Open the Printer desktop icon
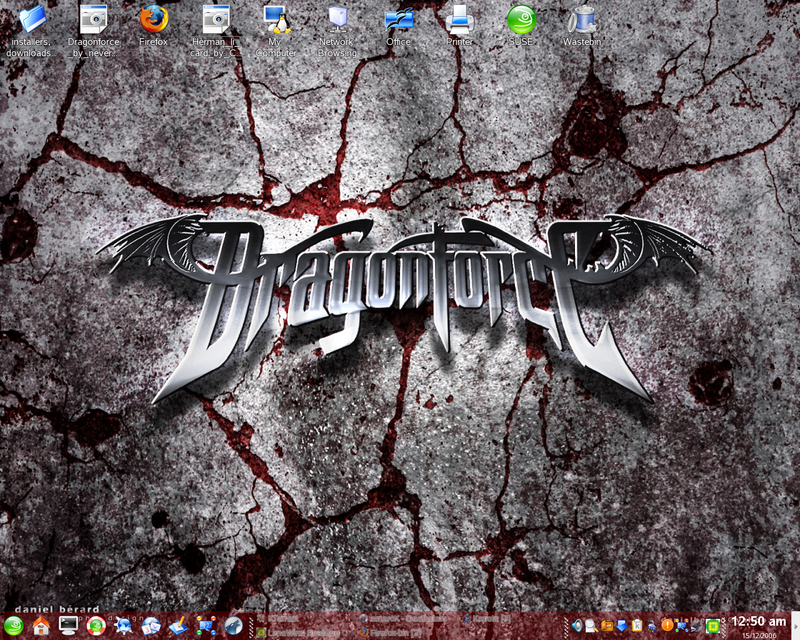 pyautogui.click(x=460, y=27)
